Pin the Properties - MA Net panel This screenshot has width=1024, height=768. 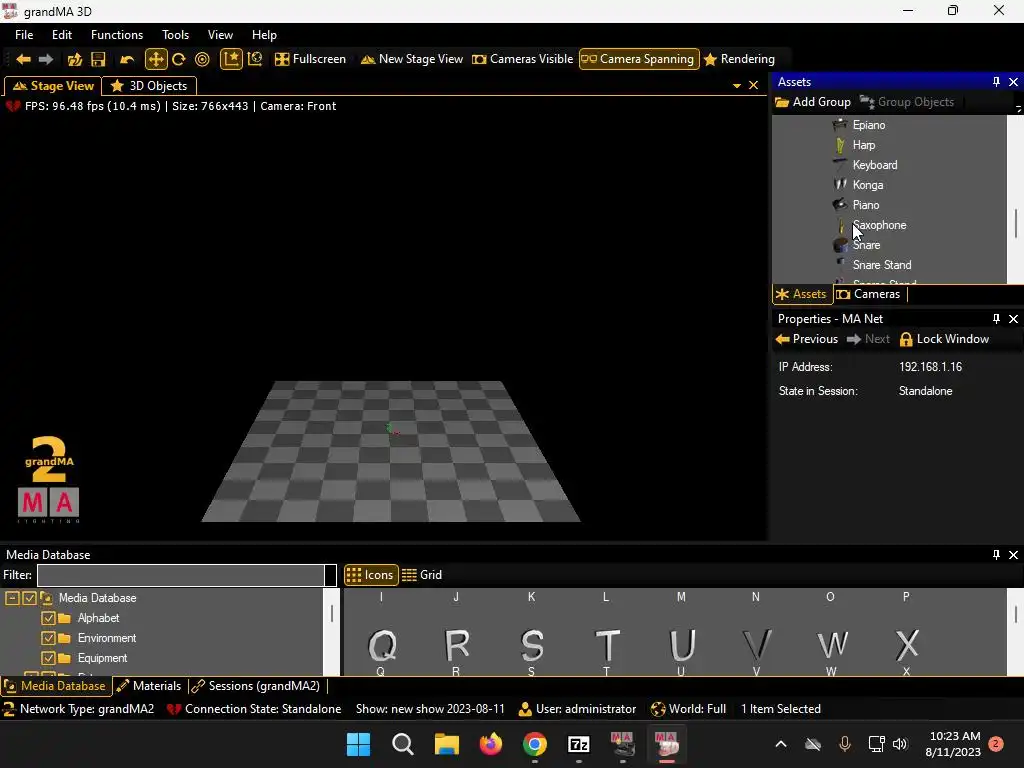(996, 319)
